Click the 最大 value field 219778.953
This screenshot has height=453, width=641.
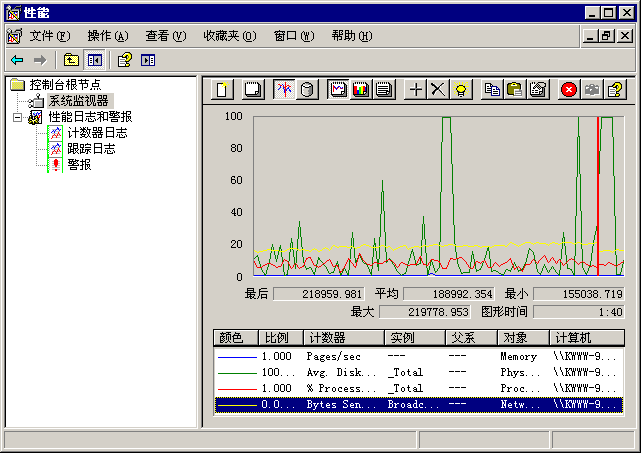pyautogui.click(x=425, y=312)
